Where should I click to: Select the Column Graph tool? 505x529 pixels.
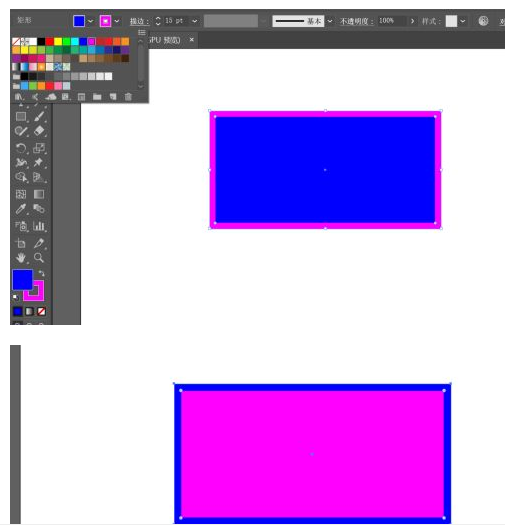click(39, 226)
